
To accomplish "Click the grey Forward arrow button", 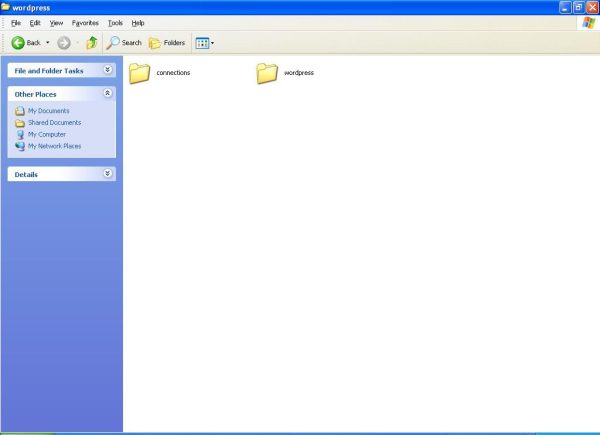I will [64, 43].
